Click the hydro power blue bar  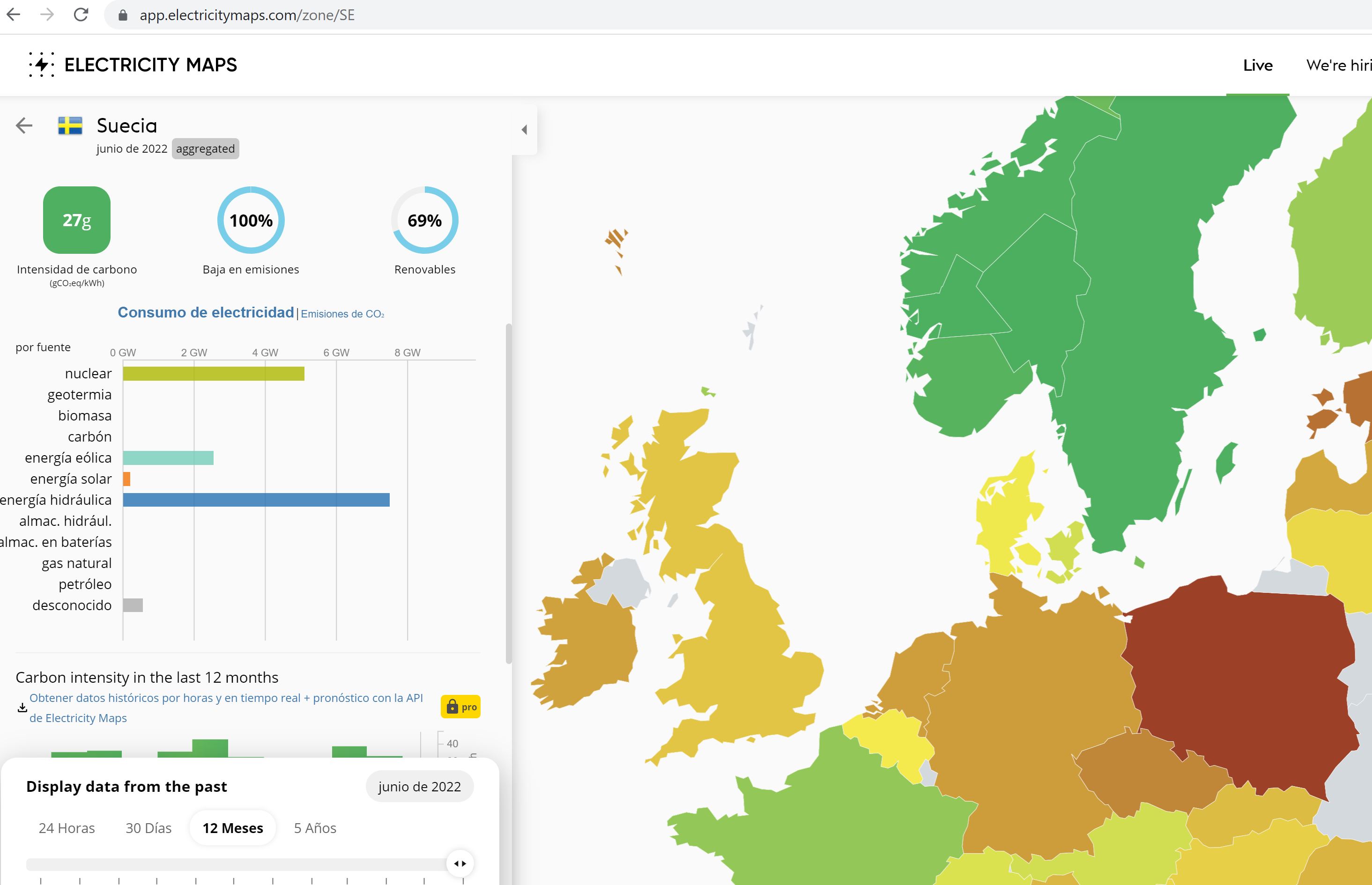pyautogui.click(x=256, y=500)
